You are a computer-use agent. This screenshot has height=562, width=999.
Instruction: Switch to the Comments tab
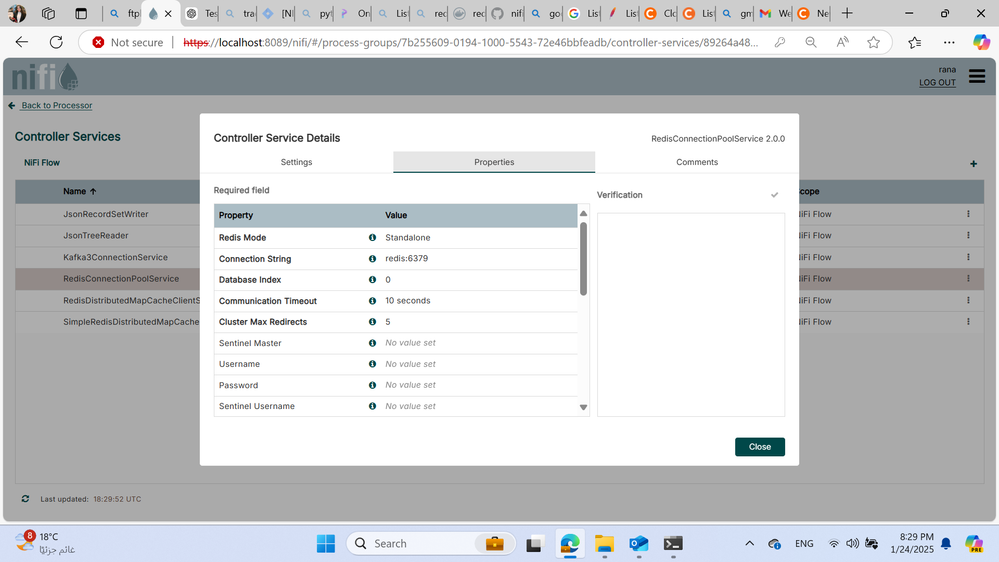pyautogui.click(x=697, y=162)
